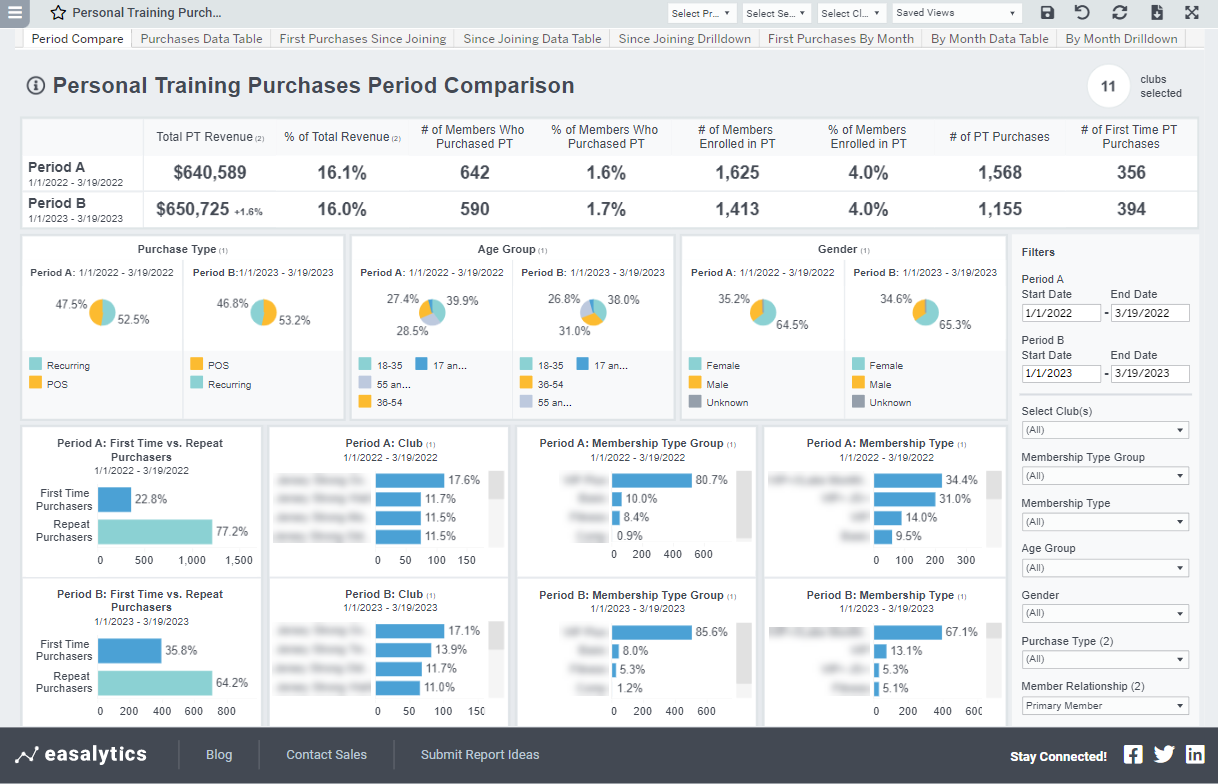The height and width of the screenshot is (784, 1218).
Task: Export the report with the download icon
Action: (1156, 13)
